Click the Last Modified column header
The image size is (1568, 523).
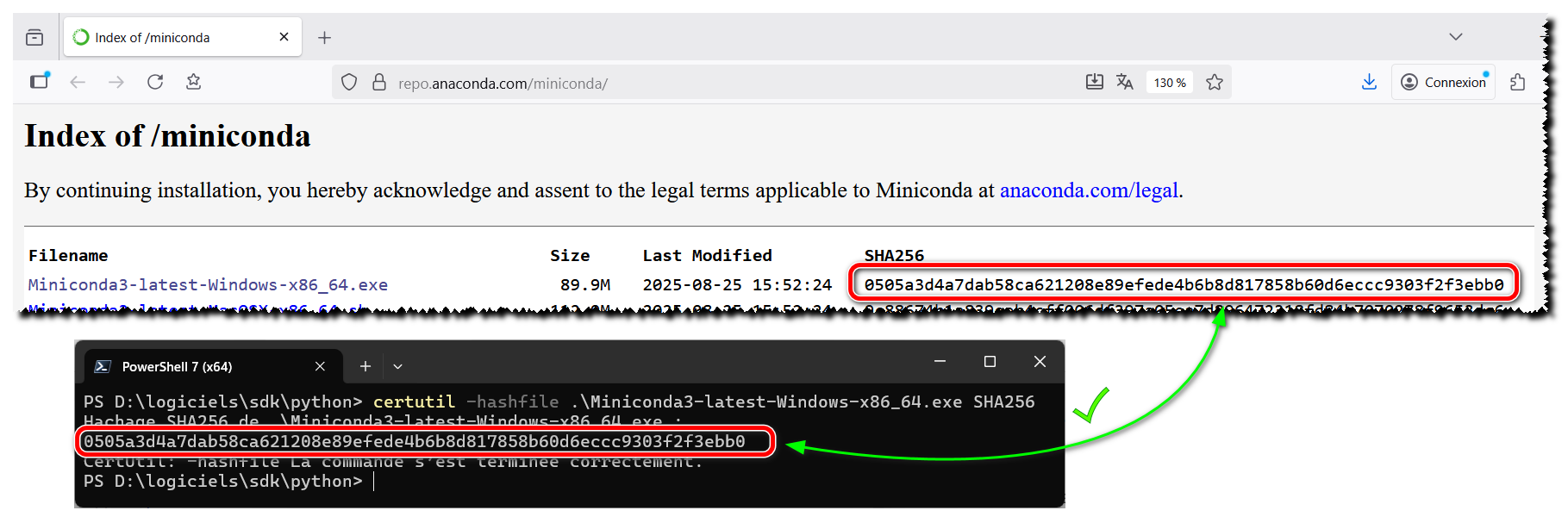[707, 255]
